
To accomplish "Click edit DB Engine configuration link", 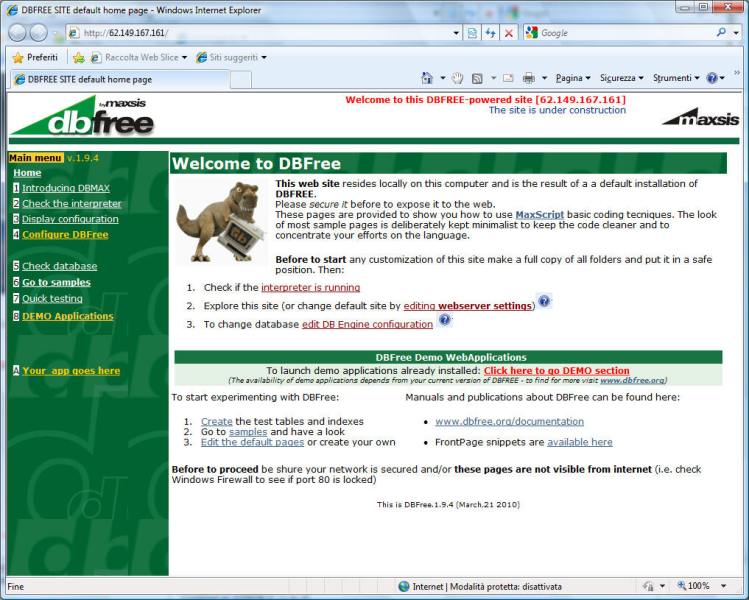I will coord(367,324).
